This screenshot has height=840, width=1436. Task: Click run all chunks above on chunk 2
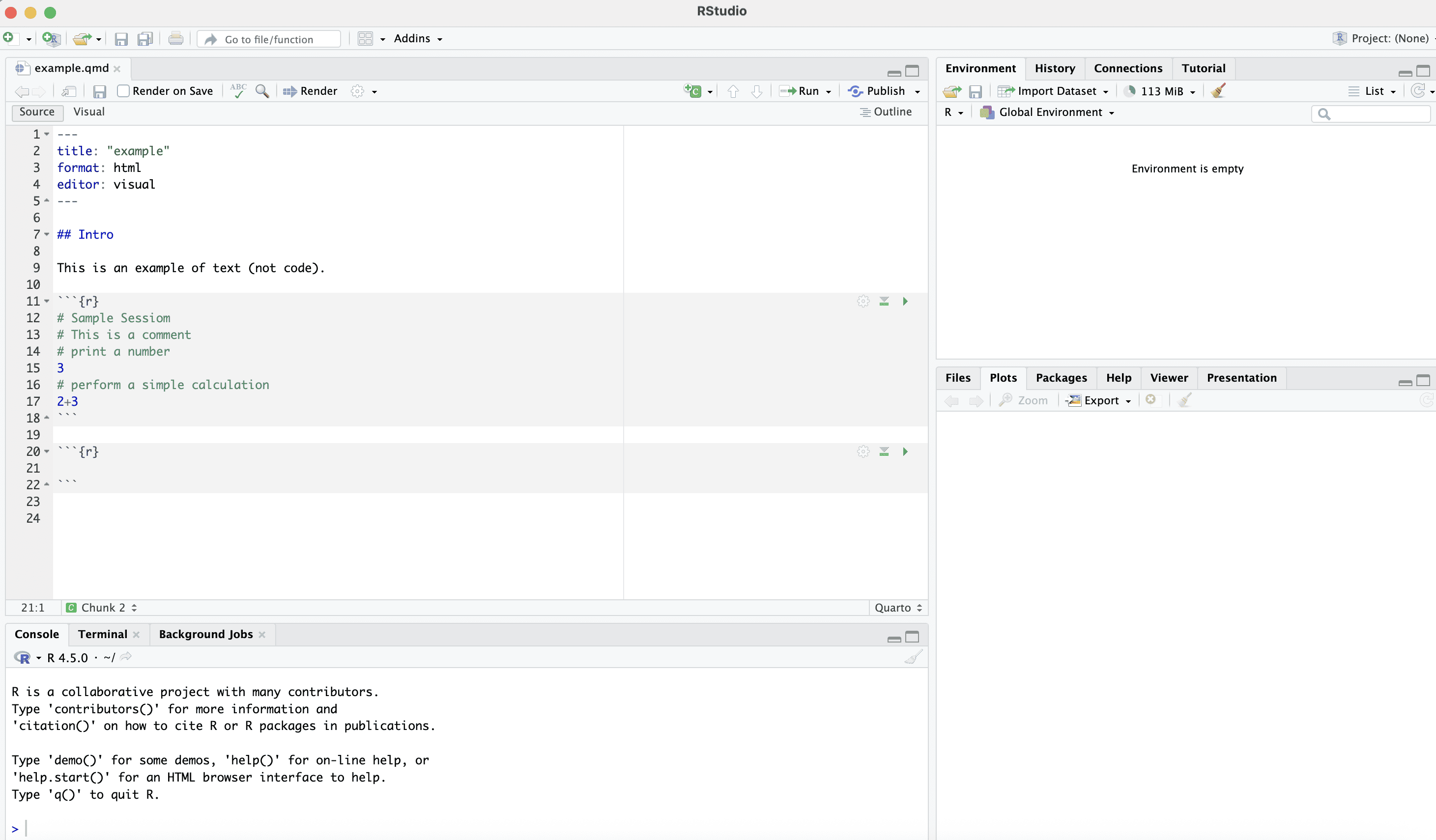click(x=884, y=451)
